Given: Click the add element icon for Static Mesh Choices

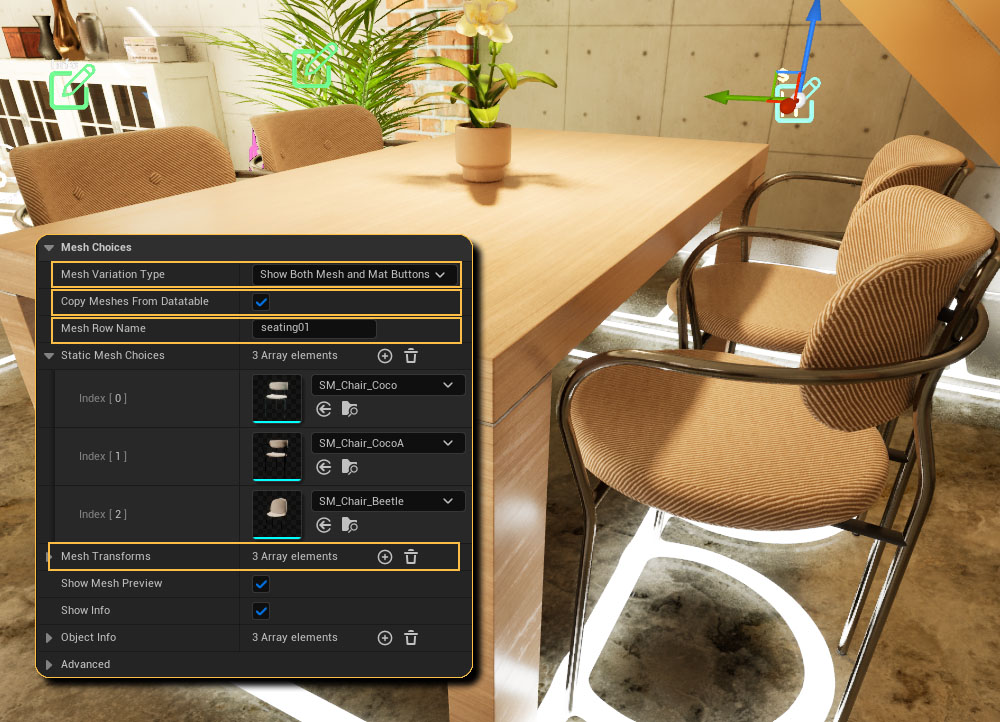Looking at the screenshot, I should click(385, 356).
